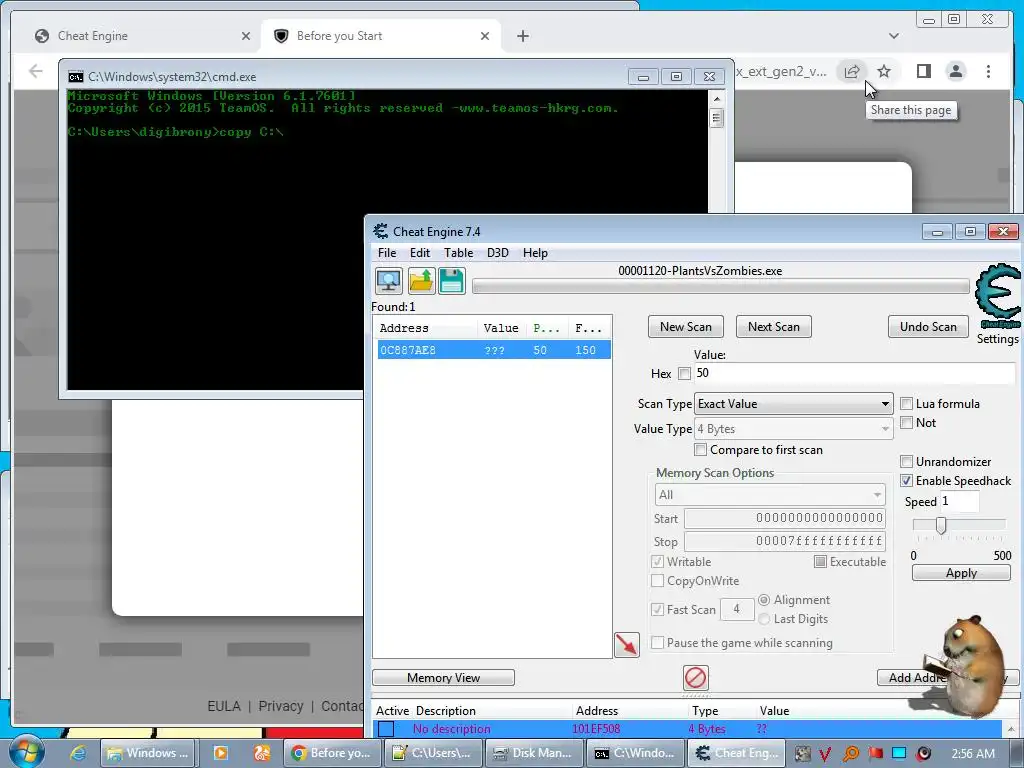Toggle the Hex checkbox
Screen dimensions: 1024x768
click(x=684, y=374)
